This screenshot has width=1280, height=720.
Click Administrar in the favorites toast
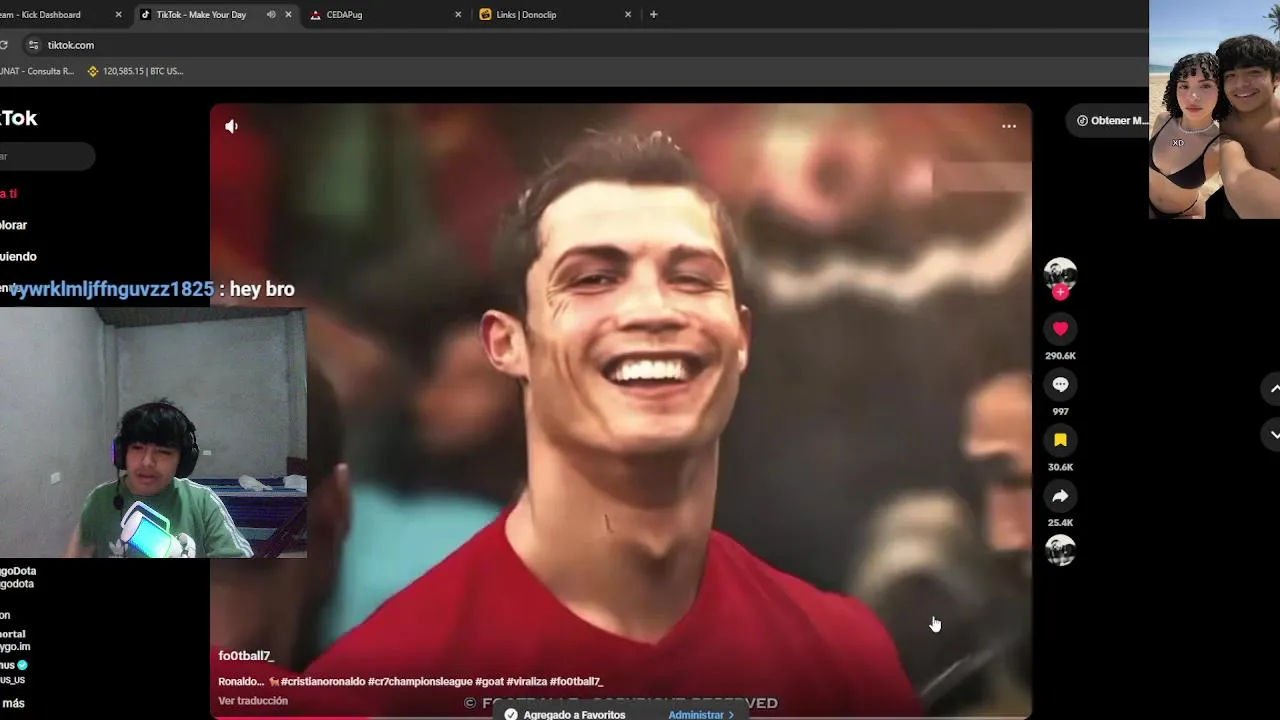point(701,714)
